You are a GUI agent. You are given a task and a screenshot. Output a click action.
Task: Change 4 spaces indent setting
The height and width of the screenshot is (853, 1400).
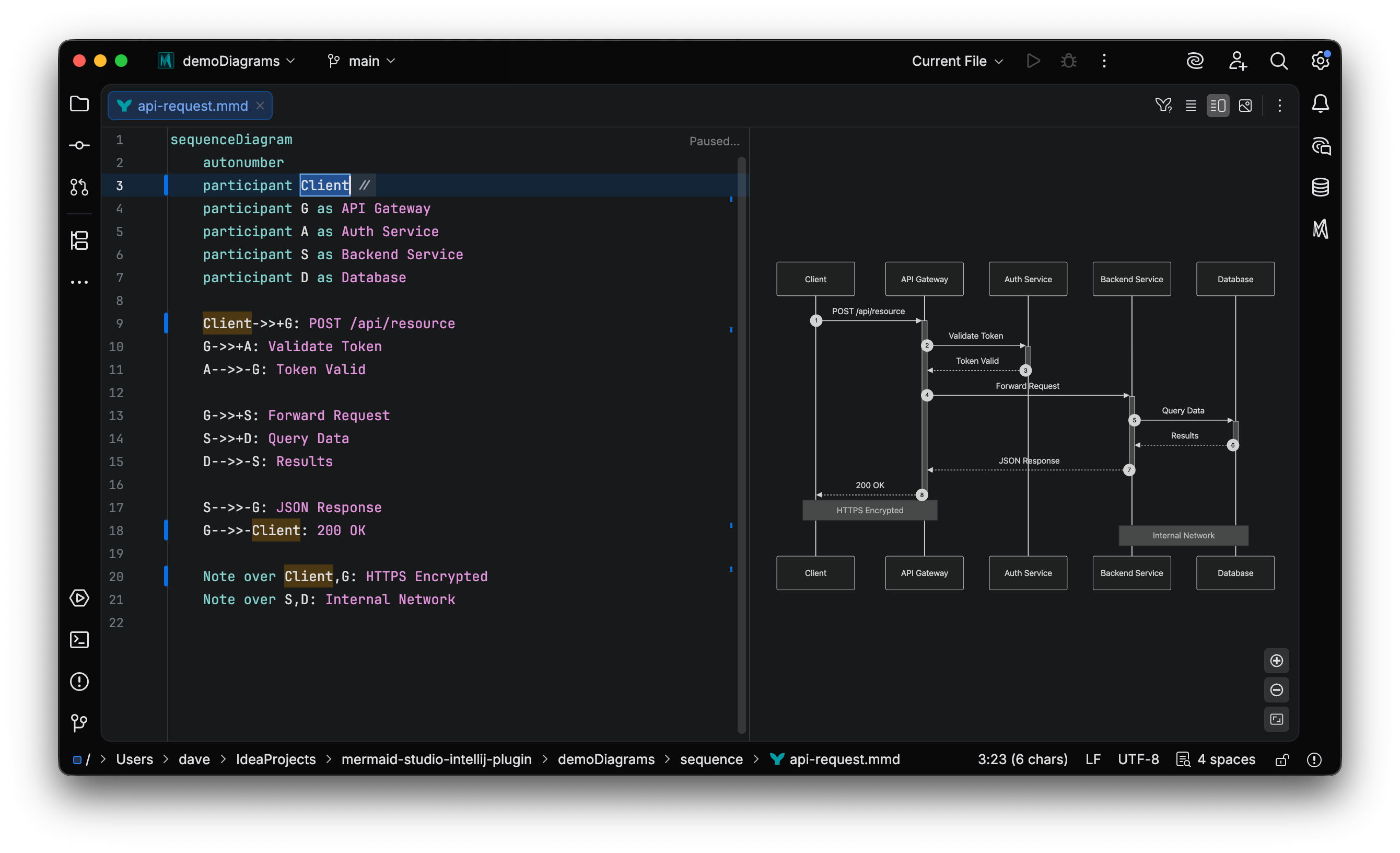[x=1216, y=760]
